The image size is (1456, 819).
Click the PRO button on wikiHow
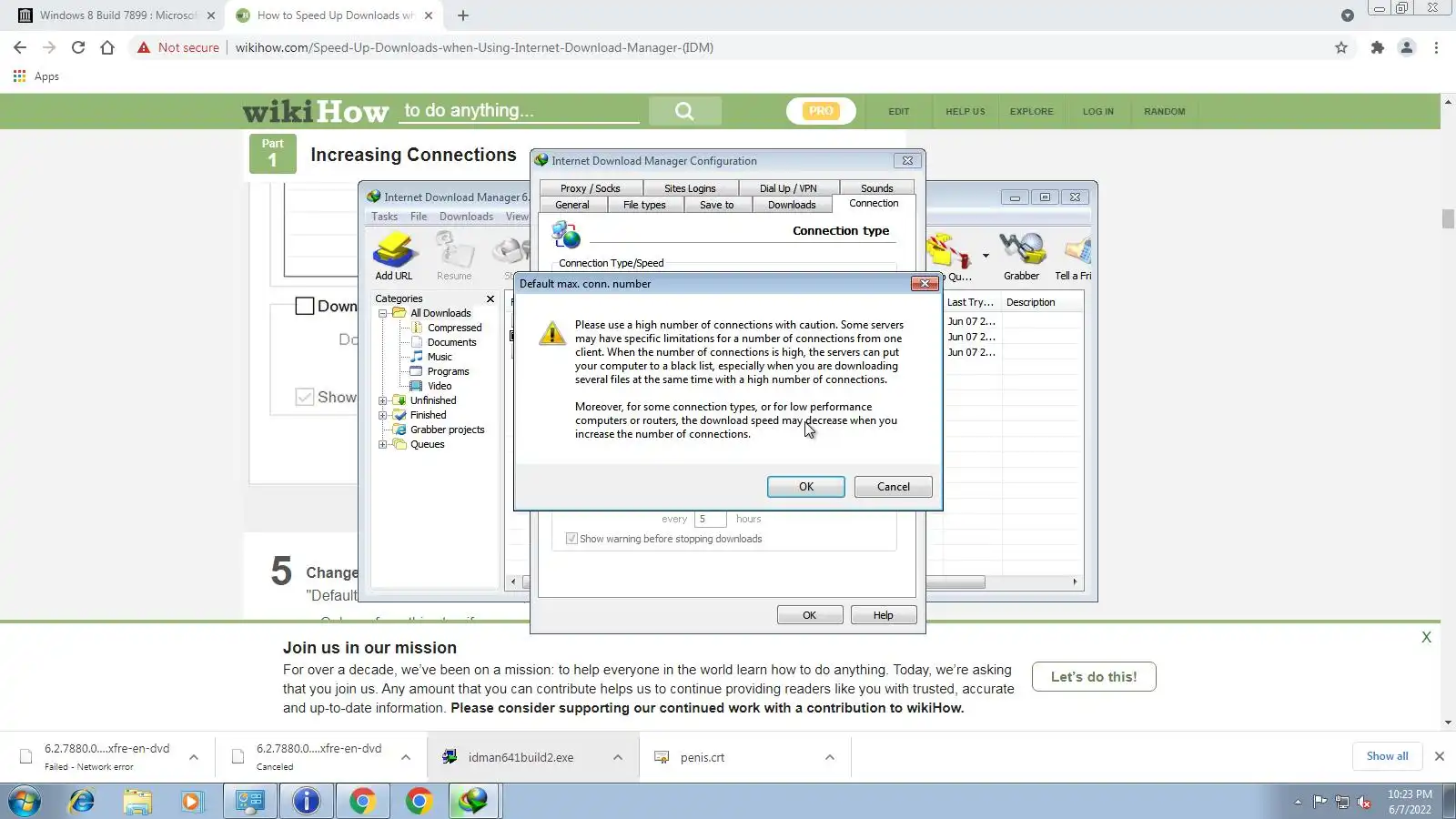[821, 111]
